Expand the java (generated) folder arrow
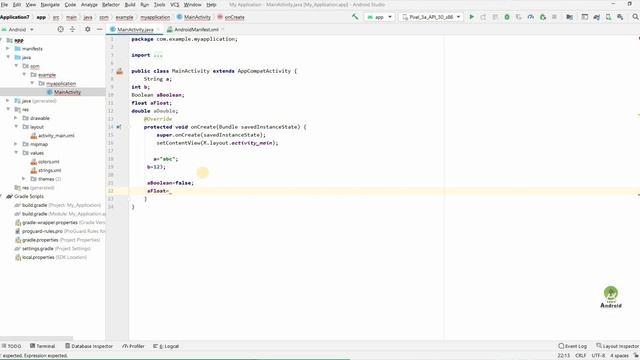Viewport: 640px width, 360px height. pyautogui.click(x=8, y=100)
